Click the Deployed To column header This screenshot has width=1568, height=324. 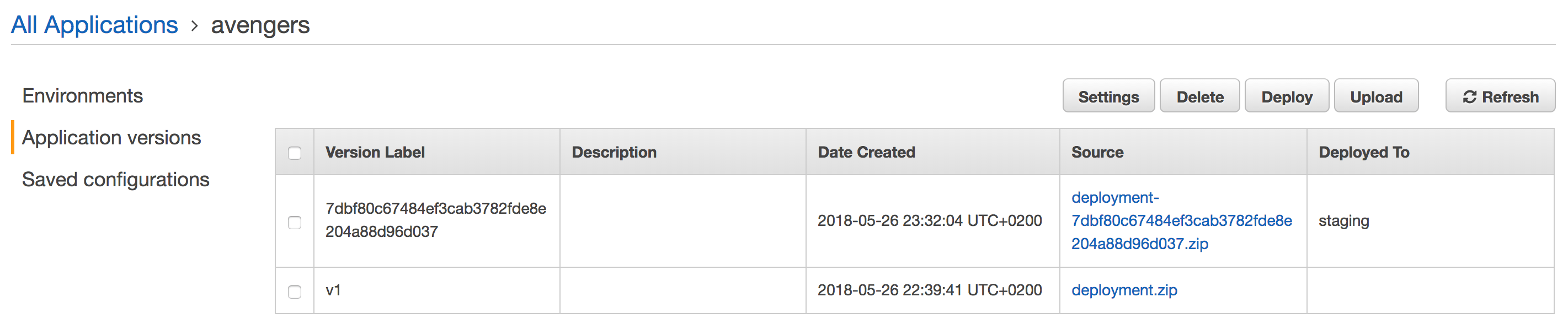(x=1363, y=153)
